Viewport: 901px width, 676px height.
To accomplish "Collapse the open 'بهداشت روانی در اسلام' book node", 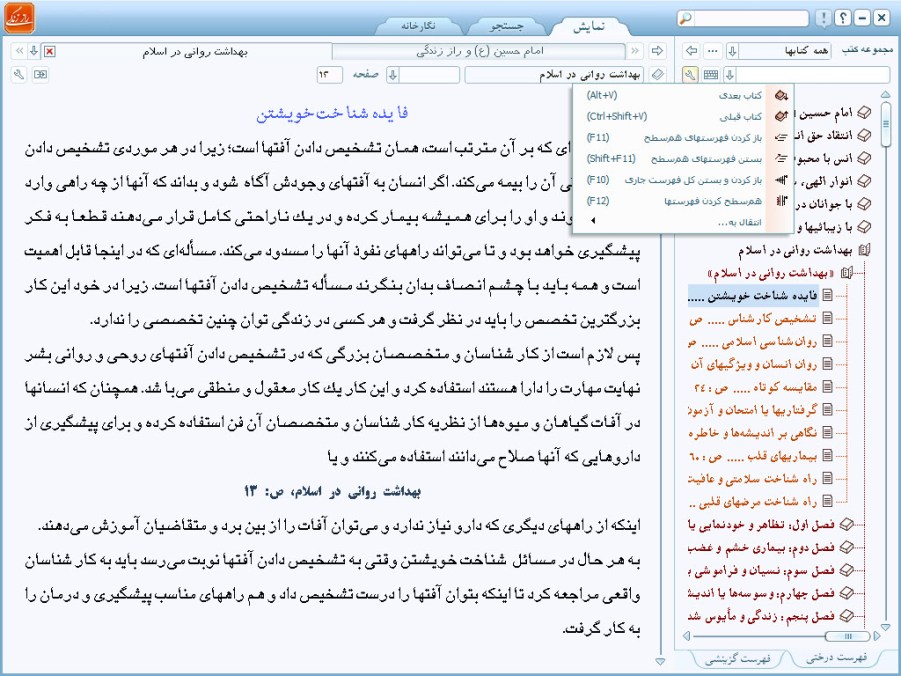I will (x=865, y=250).
